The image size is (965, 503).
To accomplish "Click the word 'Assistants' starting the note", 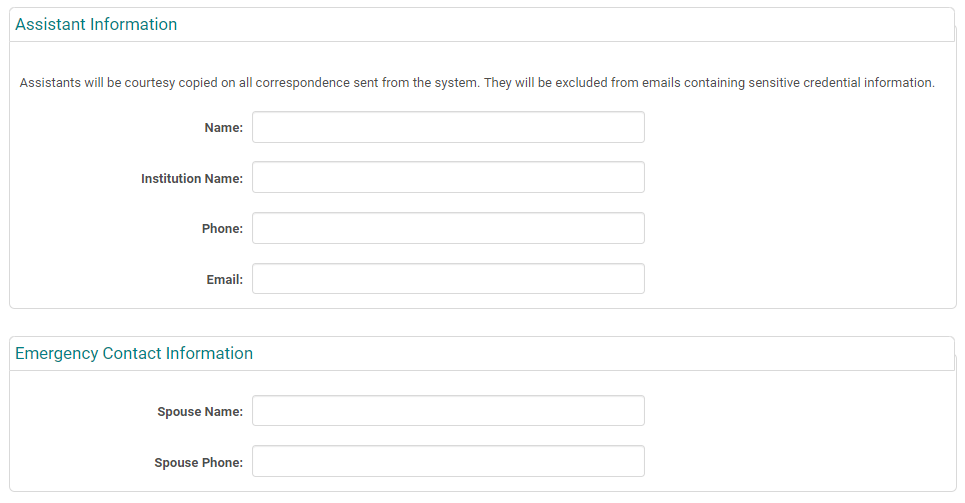I will tap(49, 83).
